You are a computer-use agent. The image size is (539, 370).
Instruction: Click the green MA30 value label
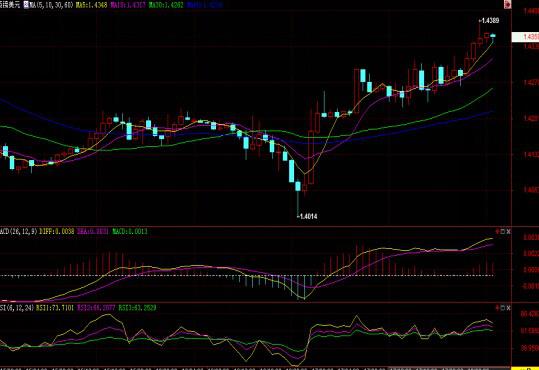point(166,5)
